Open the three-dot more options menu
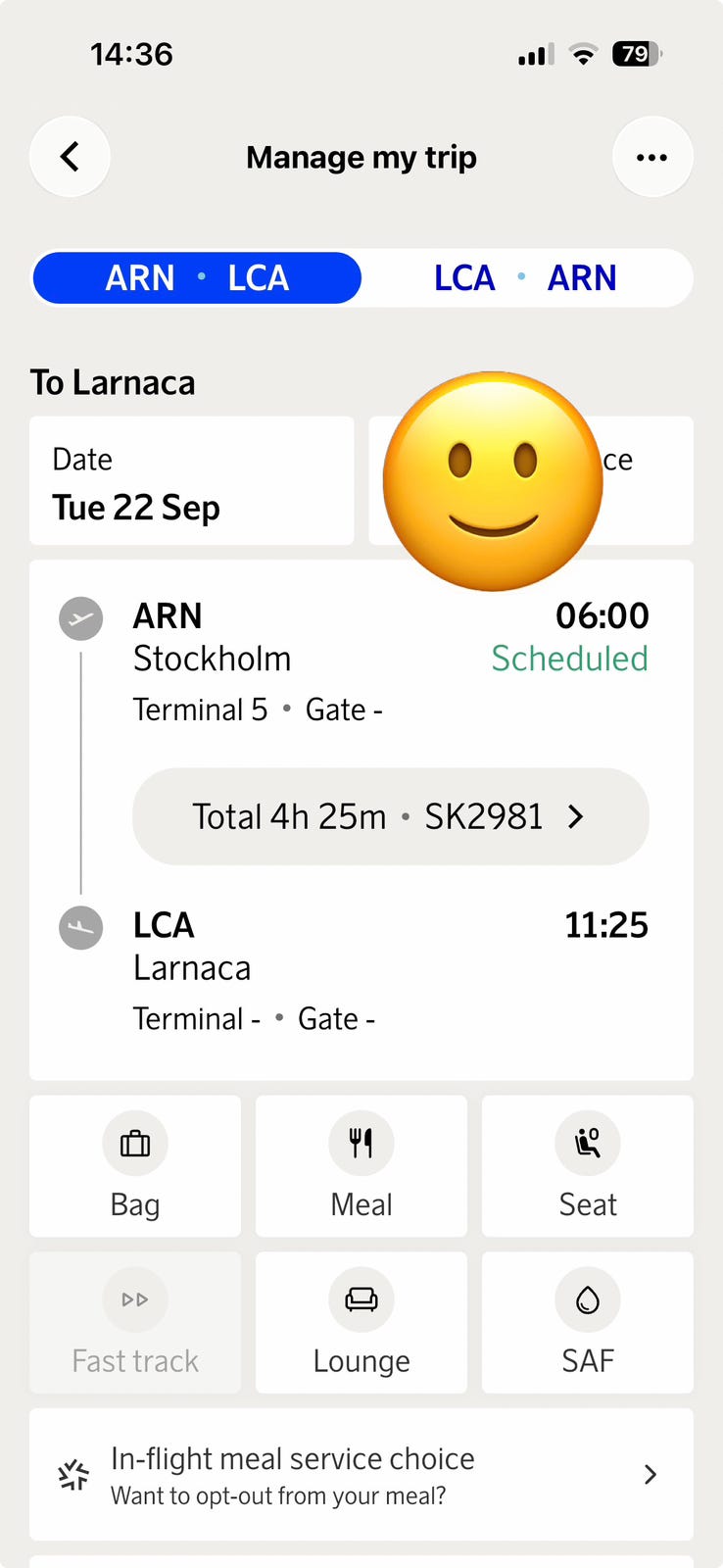The image size is (723, 1568). click(x=652, y=157)
